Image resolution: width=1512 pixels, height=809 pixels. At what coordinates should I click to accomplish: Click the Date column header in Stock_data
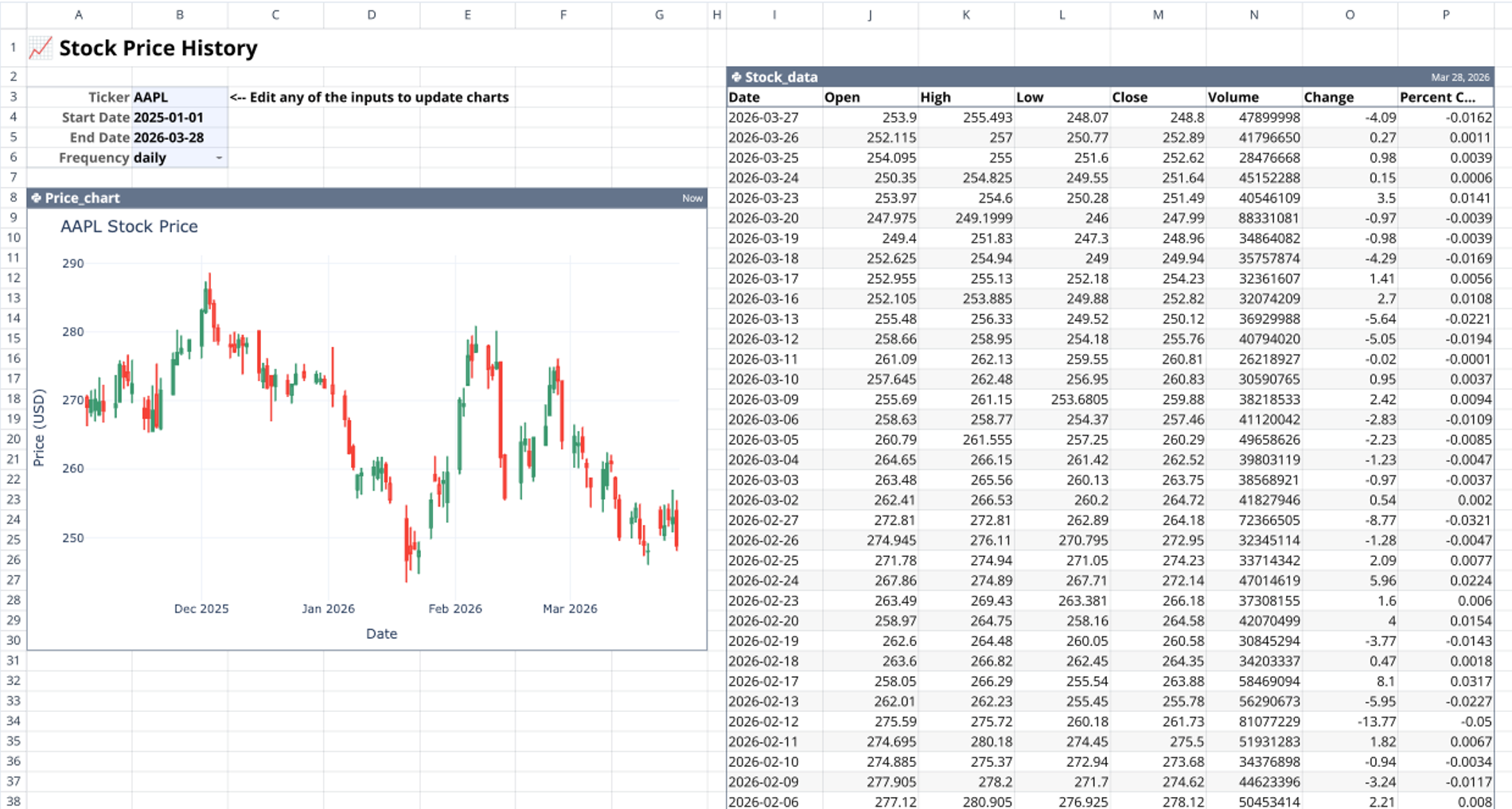774,97
